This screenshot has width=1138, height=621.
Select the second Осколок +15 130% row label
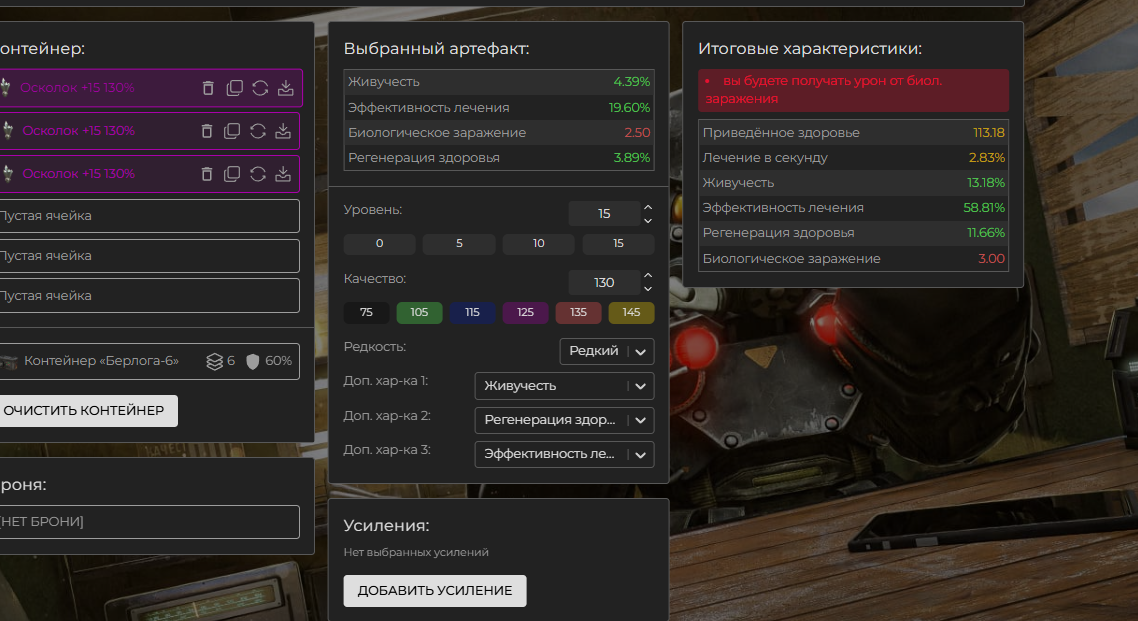tap(78, 131)
